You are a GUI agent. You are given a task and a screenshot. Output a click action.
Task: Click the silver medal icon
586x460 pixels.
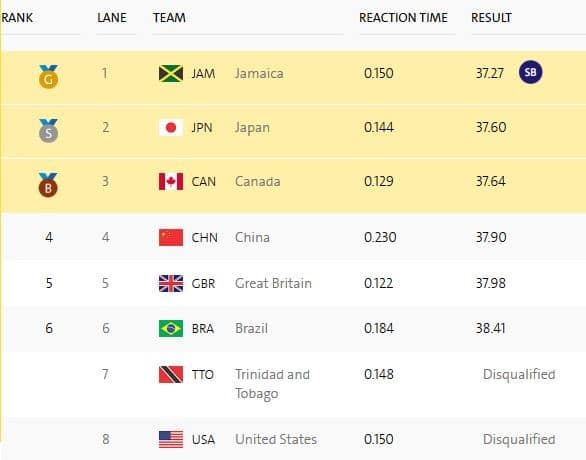point(49,130)
